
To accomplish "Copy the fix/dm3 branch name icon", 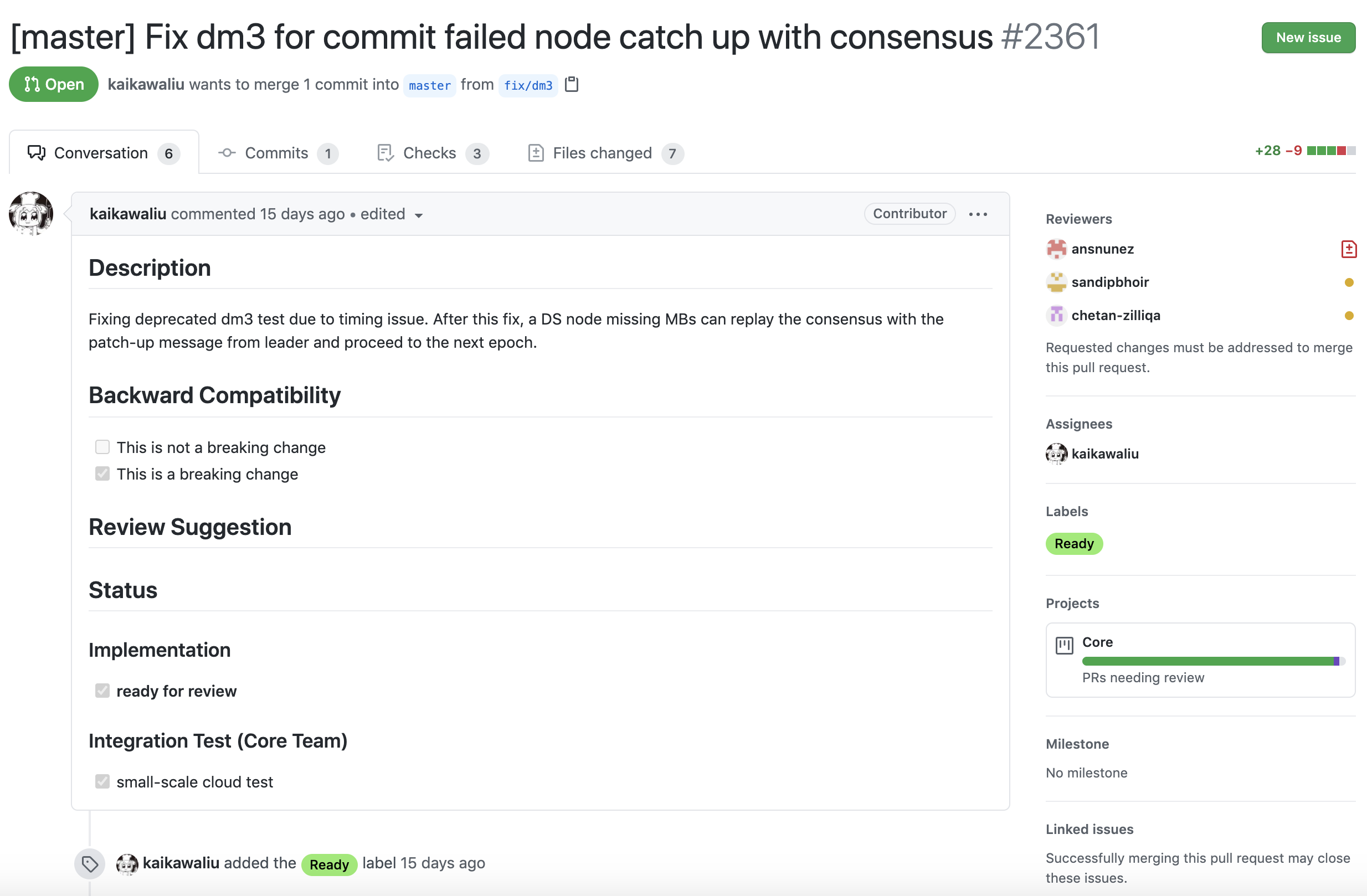I will coord(572,84).
